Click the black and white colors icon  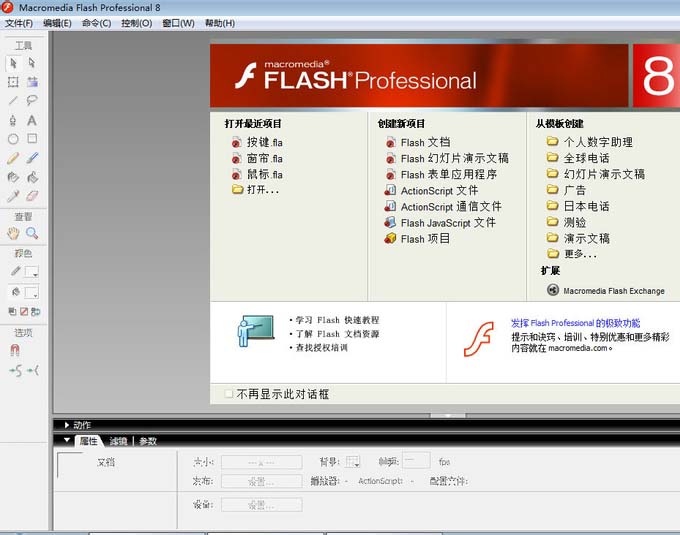tap(12, 311)
